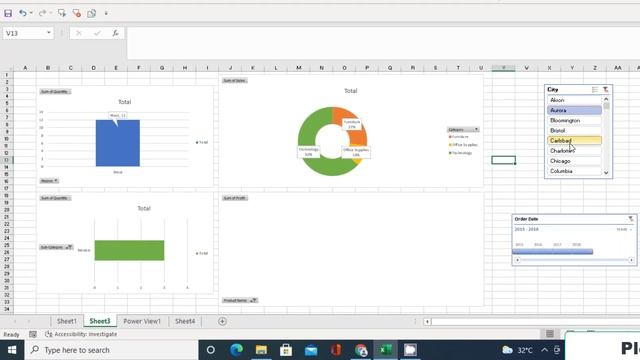Open Microsoft Edge from the taskbar
The width and height of the screenshot is (640, 360).
click(x=236, y=350)
